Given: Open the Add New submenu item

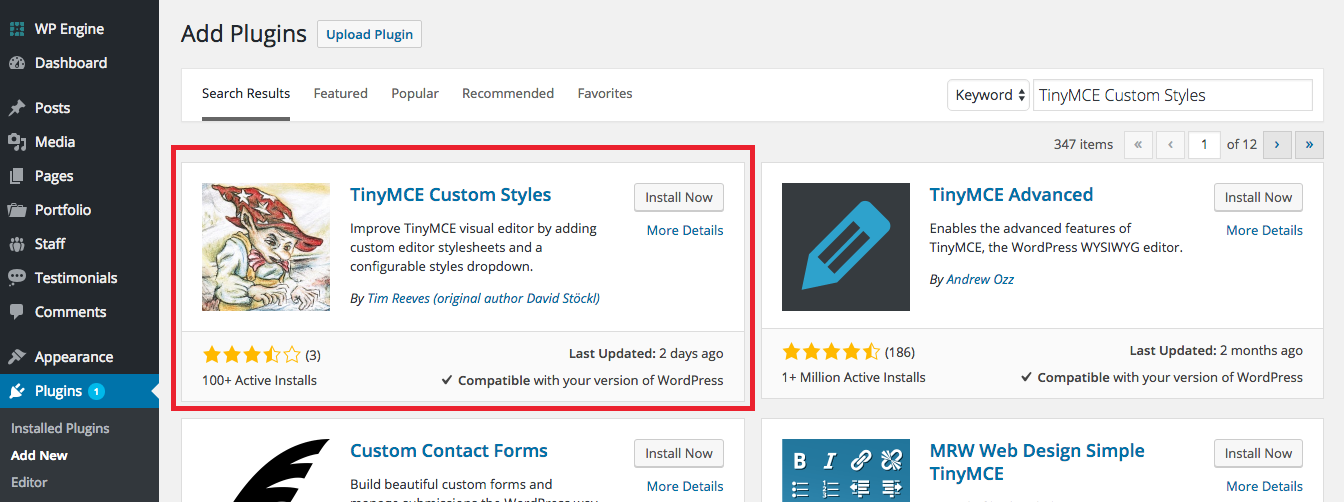Looking at the screenshot, I should point(39,455).
